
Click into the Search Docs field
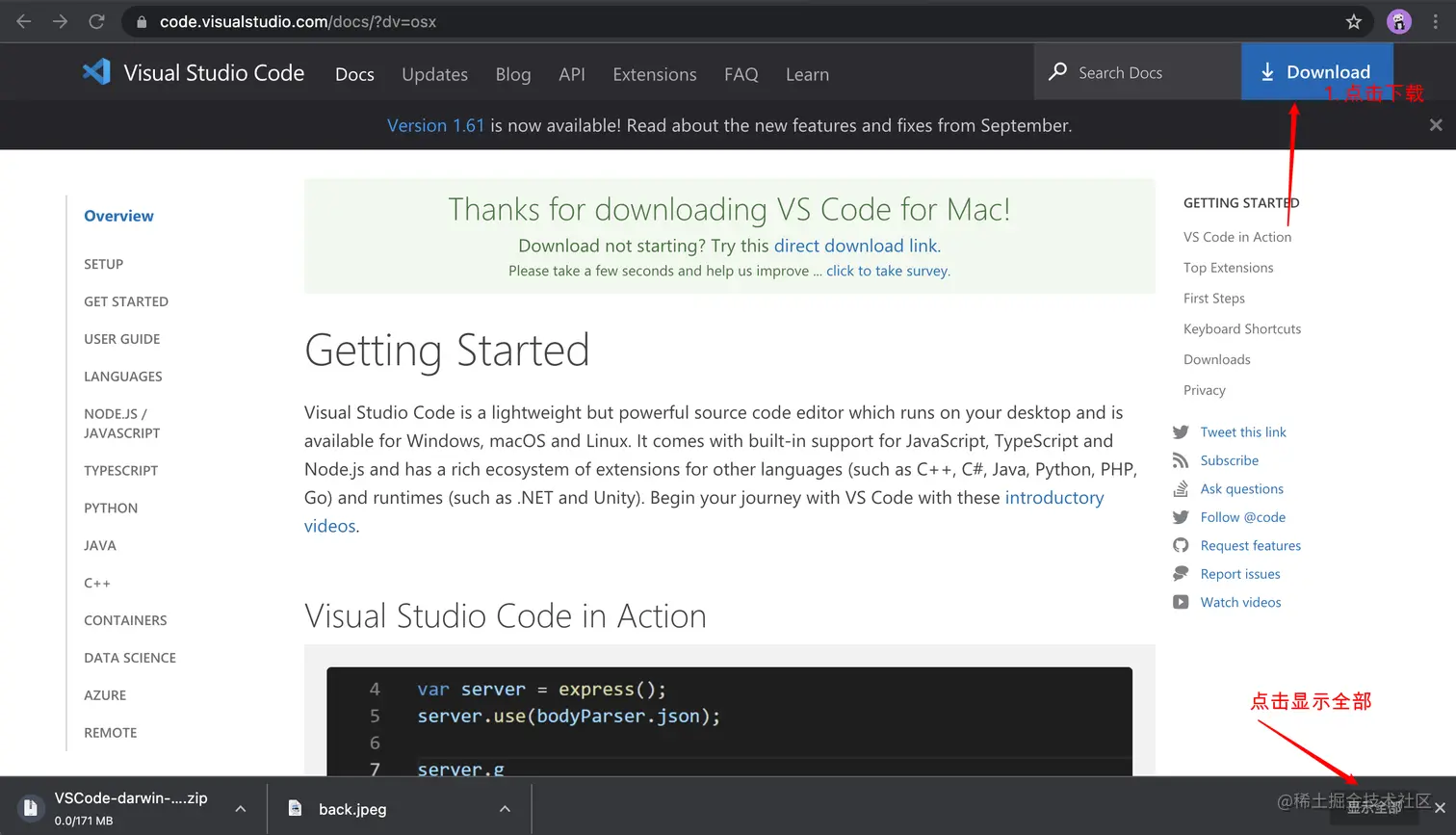[x=1136, y=72]
